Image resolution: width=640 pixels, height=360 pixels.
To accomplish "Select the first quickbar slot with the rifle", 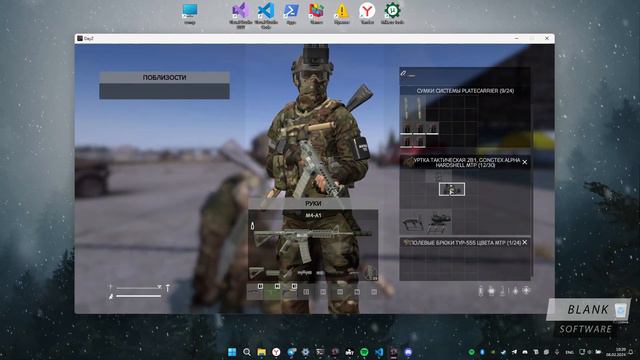I will [256, 292].
